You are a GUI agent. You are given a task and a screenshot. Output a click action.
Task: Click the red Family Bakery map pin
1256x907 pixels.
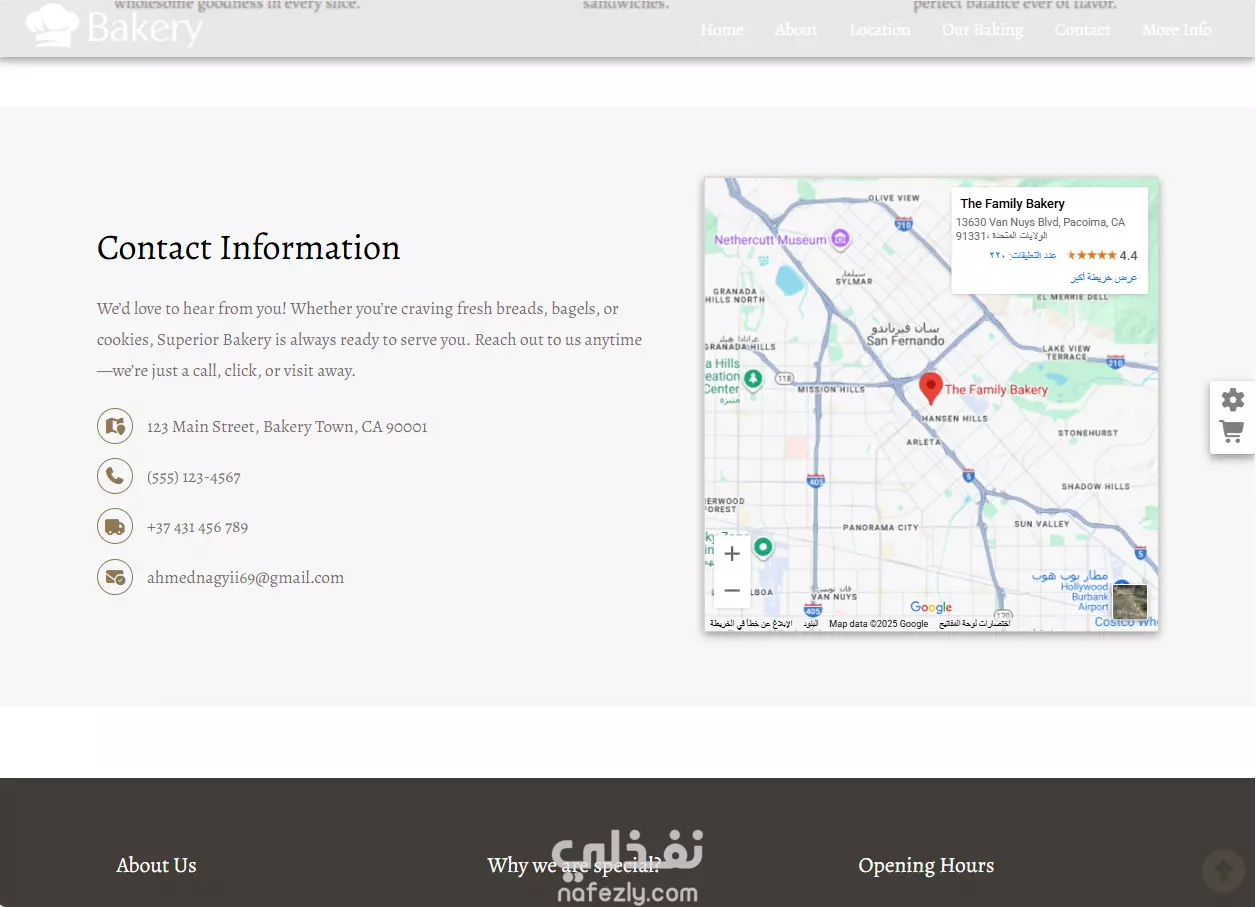tap(931, 389)
